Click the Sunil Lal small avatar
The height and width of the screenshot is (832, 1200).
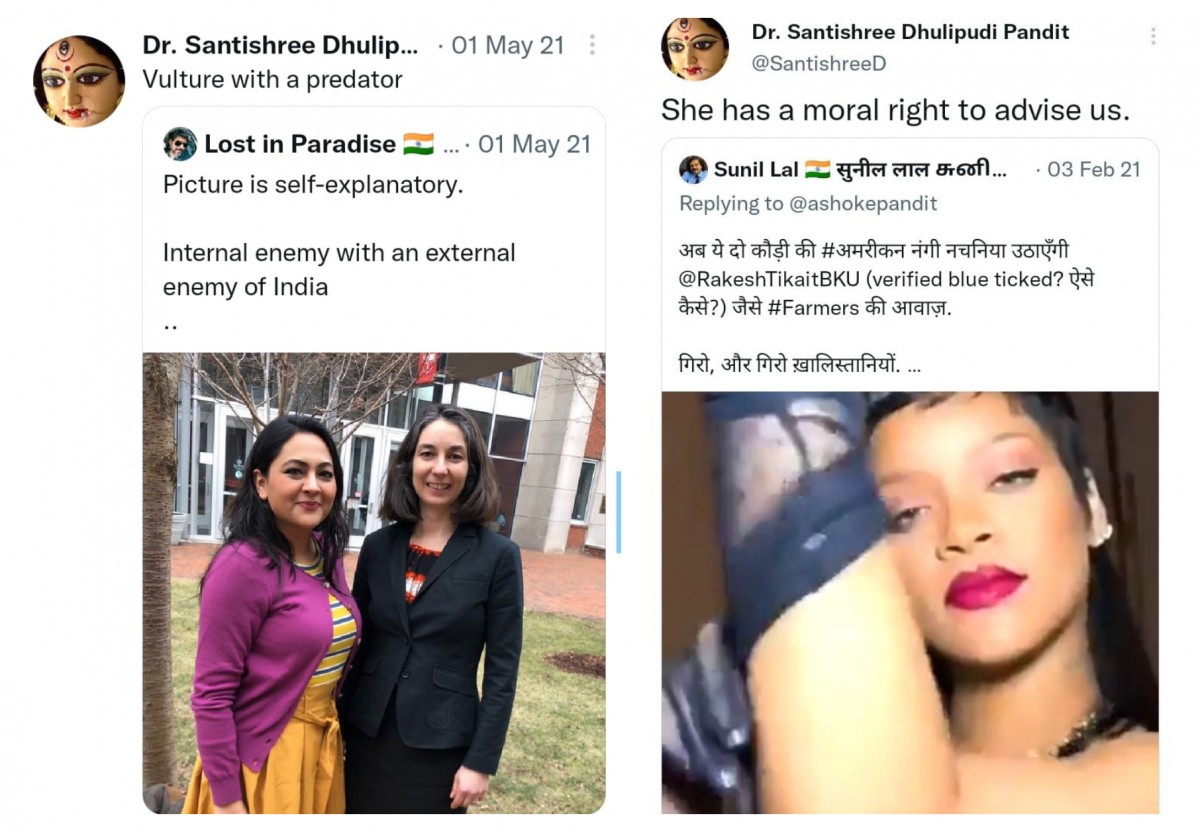[693, 169]
